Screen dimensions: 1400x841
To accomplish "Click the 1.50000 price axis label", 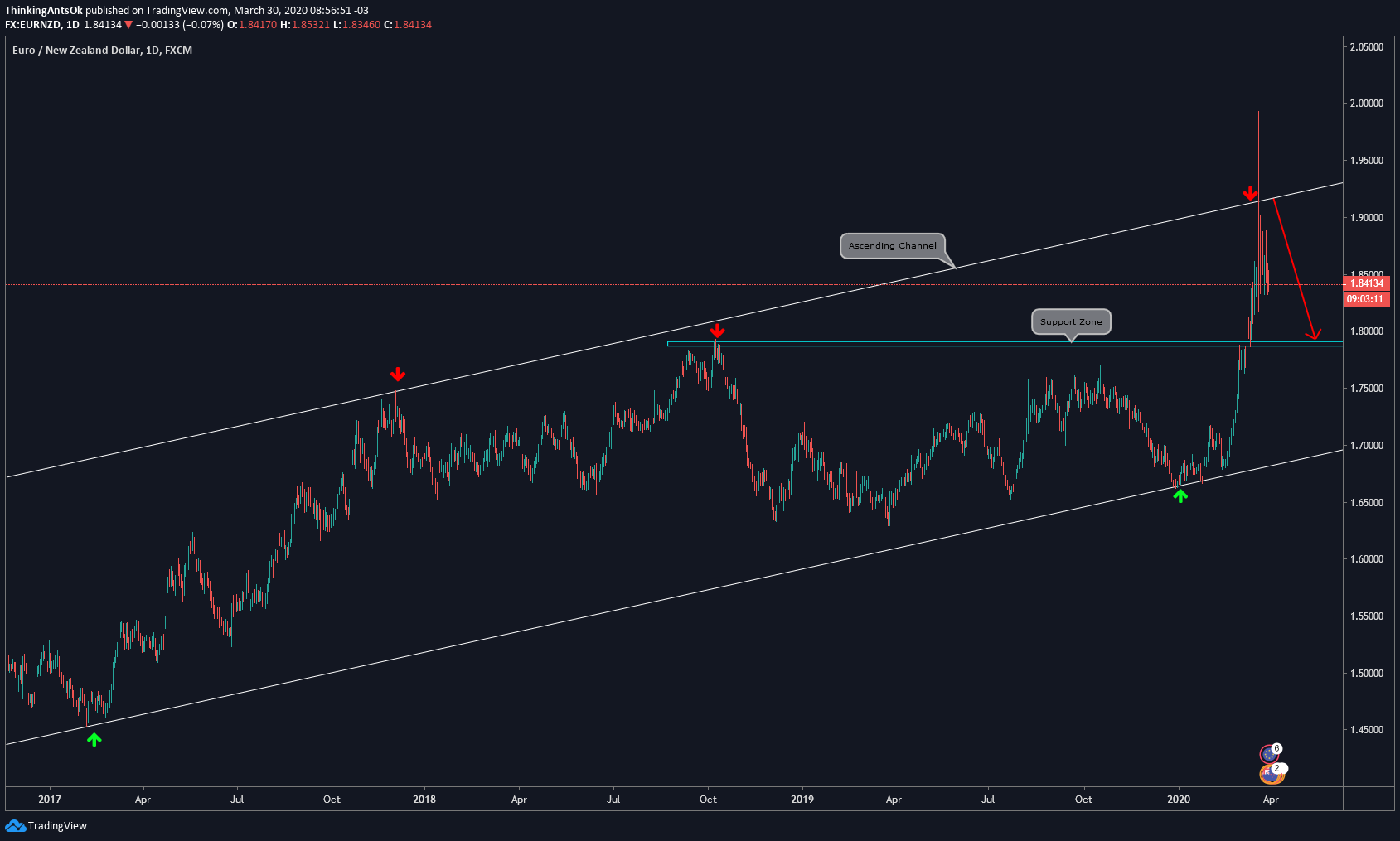I will click(x=1367, y=674).
